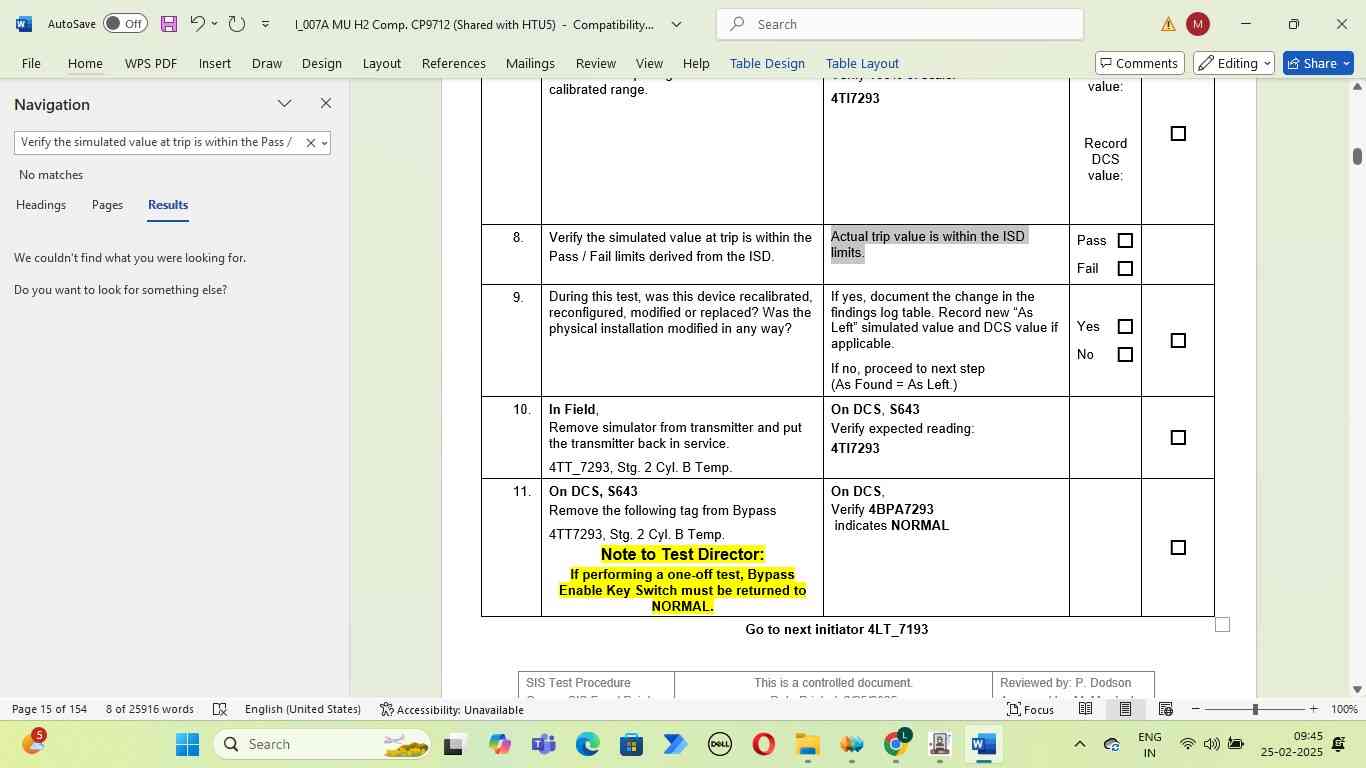Check the step 9 completion checkbox
Image resolution: width=1366 pixels, height=768 pixels.
[x=1178, y=340]
